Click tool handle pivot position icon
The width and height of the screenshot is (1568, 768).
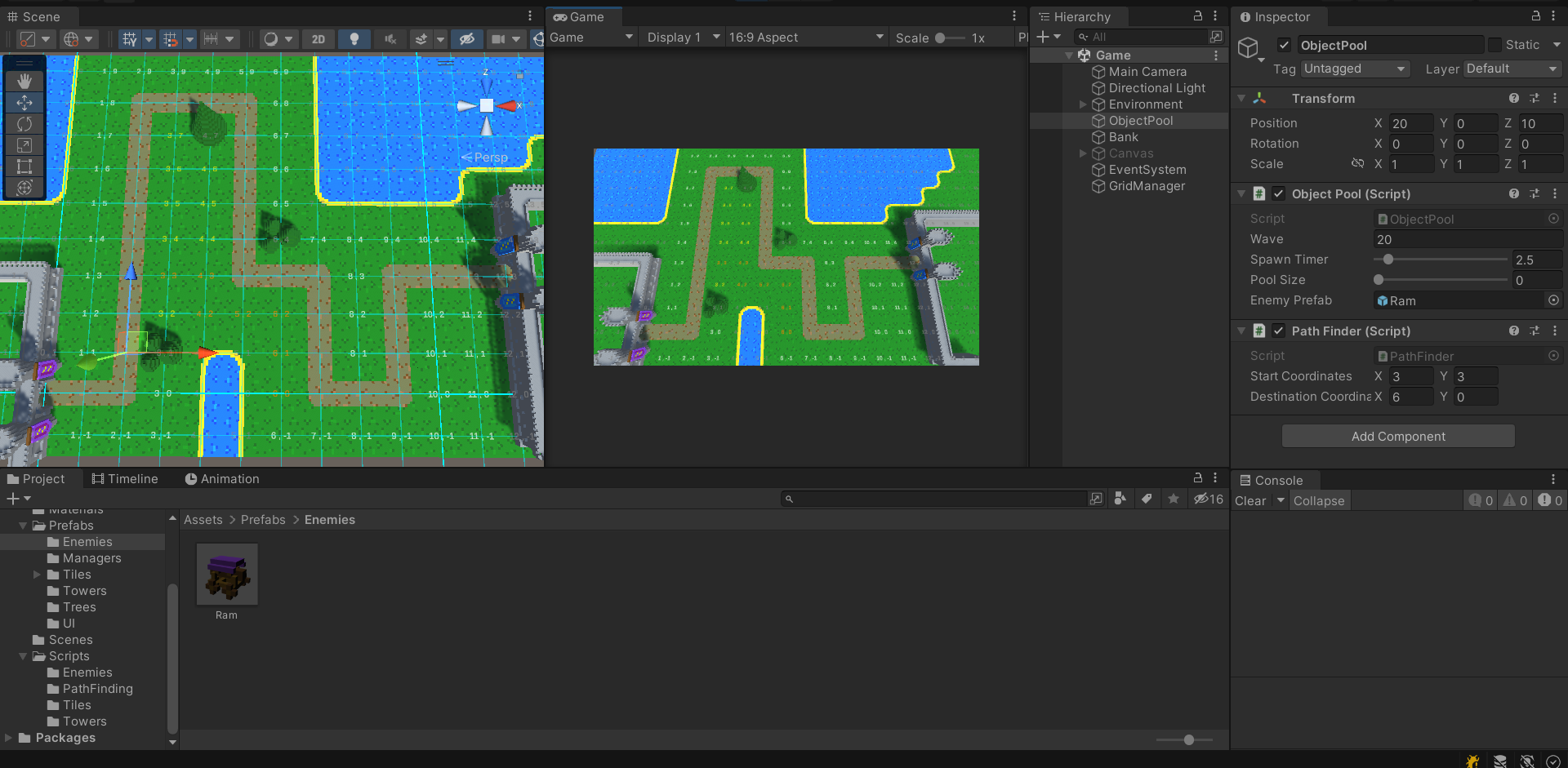(x=28, y=38)
